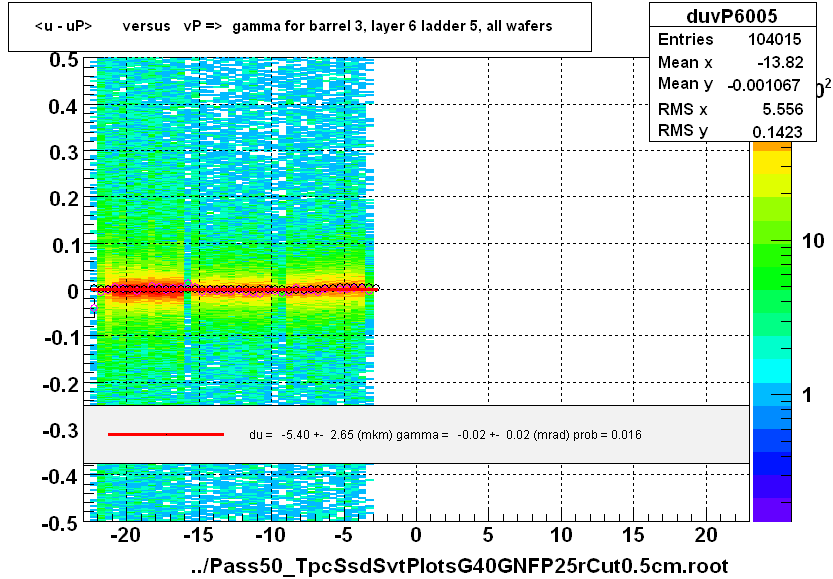Click the RMS x 5.556 row
Screen dimensions: 833x579
tap(732, 109)
